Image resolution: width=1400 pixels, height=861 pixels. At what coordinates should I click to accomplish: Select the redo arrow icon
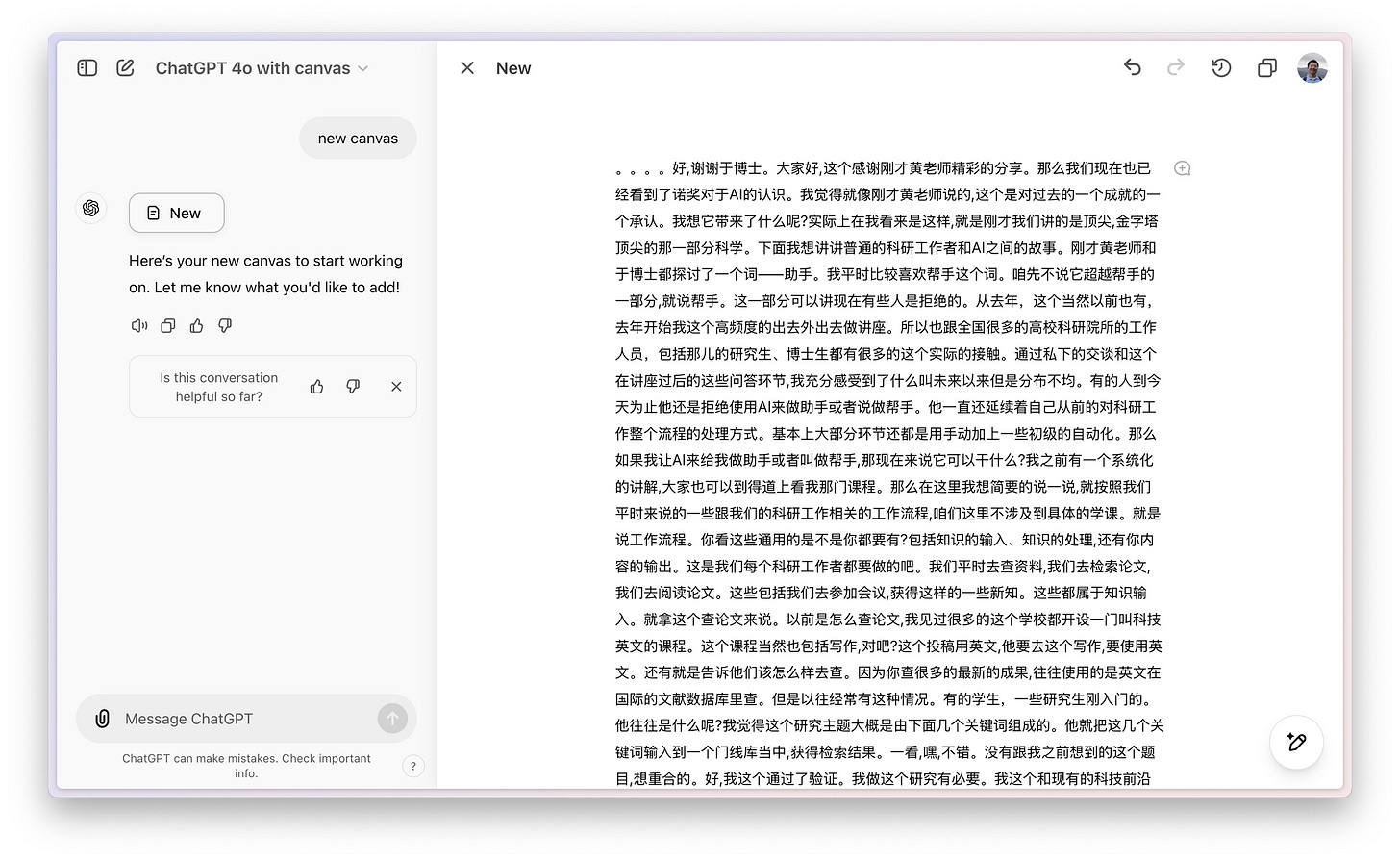[1176, 67]
